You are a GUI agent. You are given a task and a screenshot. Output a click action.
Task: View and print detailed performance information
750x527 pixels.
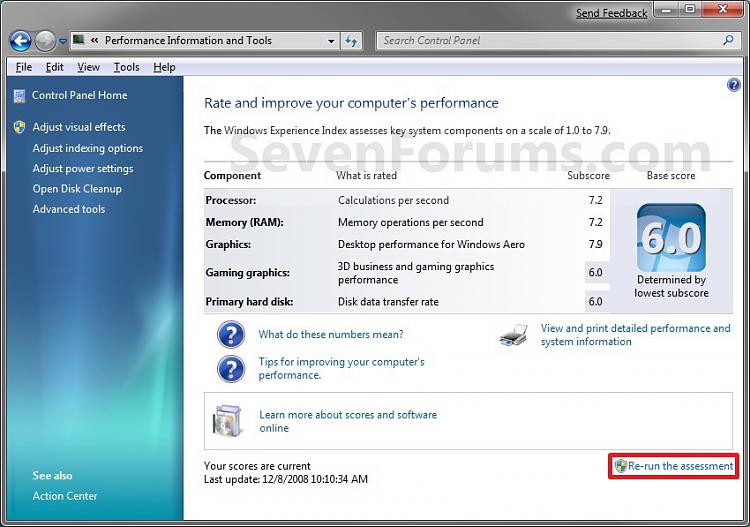click(x=635, y=335)
